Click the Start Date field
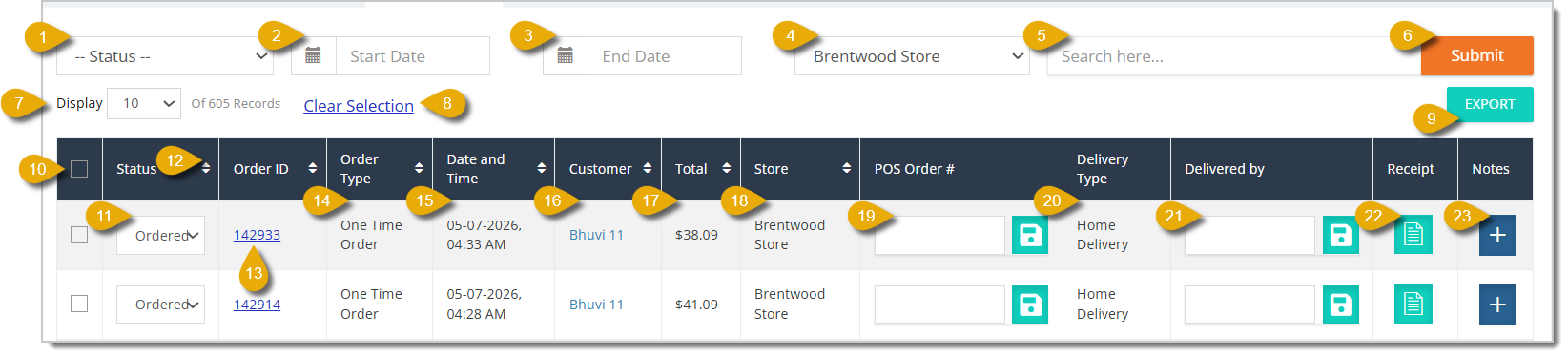This screenshot has height=357, width=1568. 413,56
